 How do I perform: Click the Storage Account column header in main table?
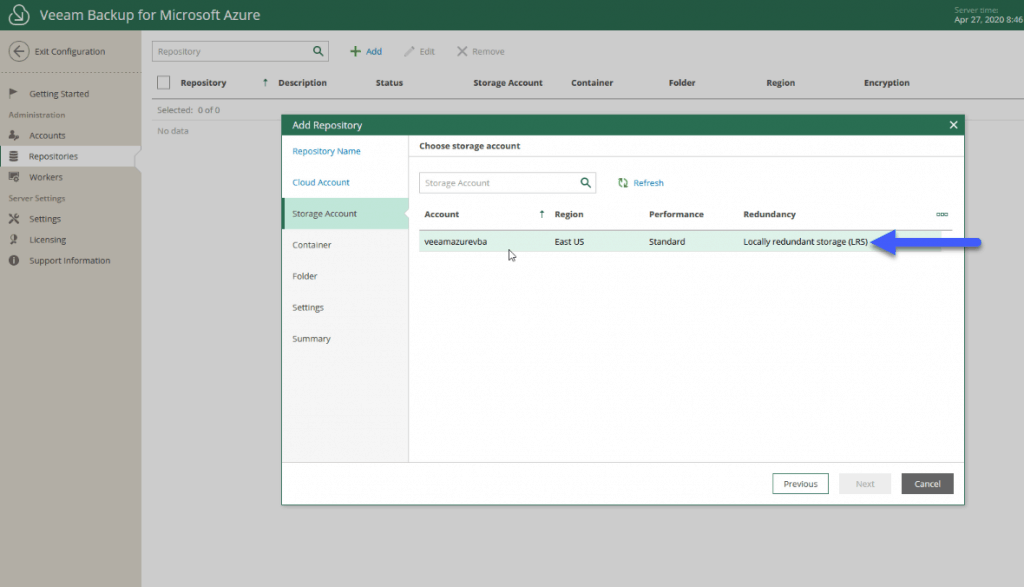coord(507,82)
